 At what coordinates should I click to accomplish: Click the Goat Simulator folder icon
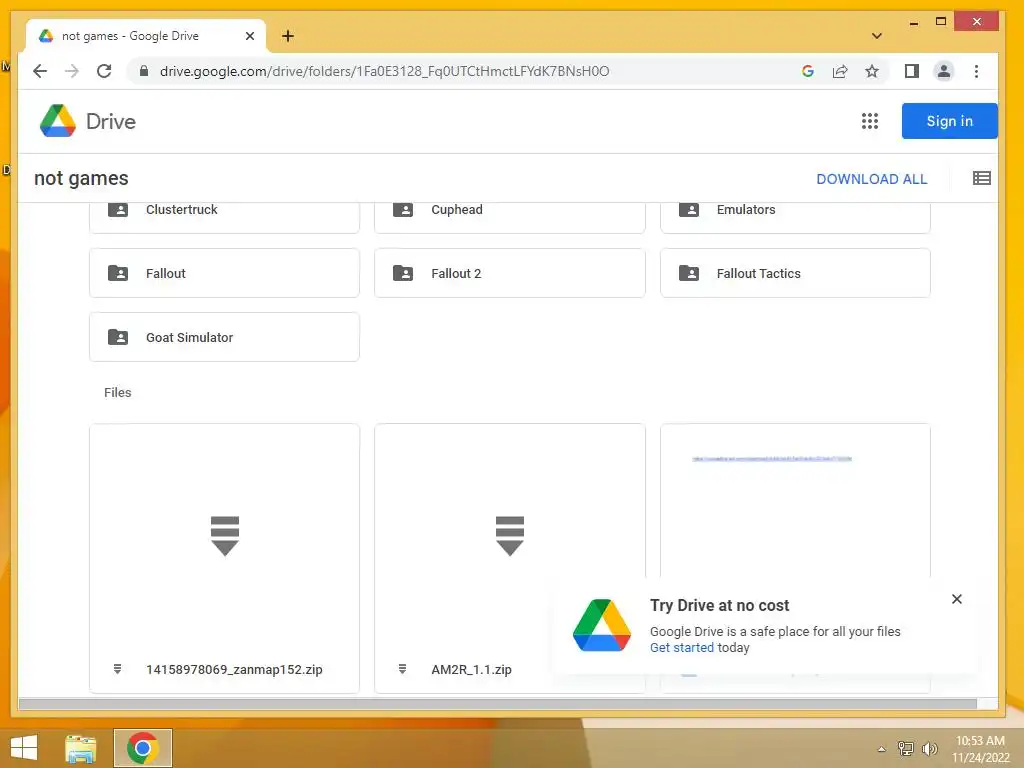click(x=118, y=337)
